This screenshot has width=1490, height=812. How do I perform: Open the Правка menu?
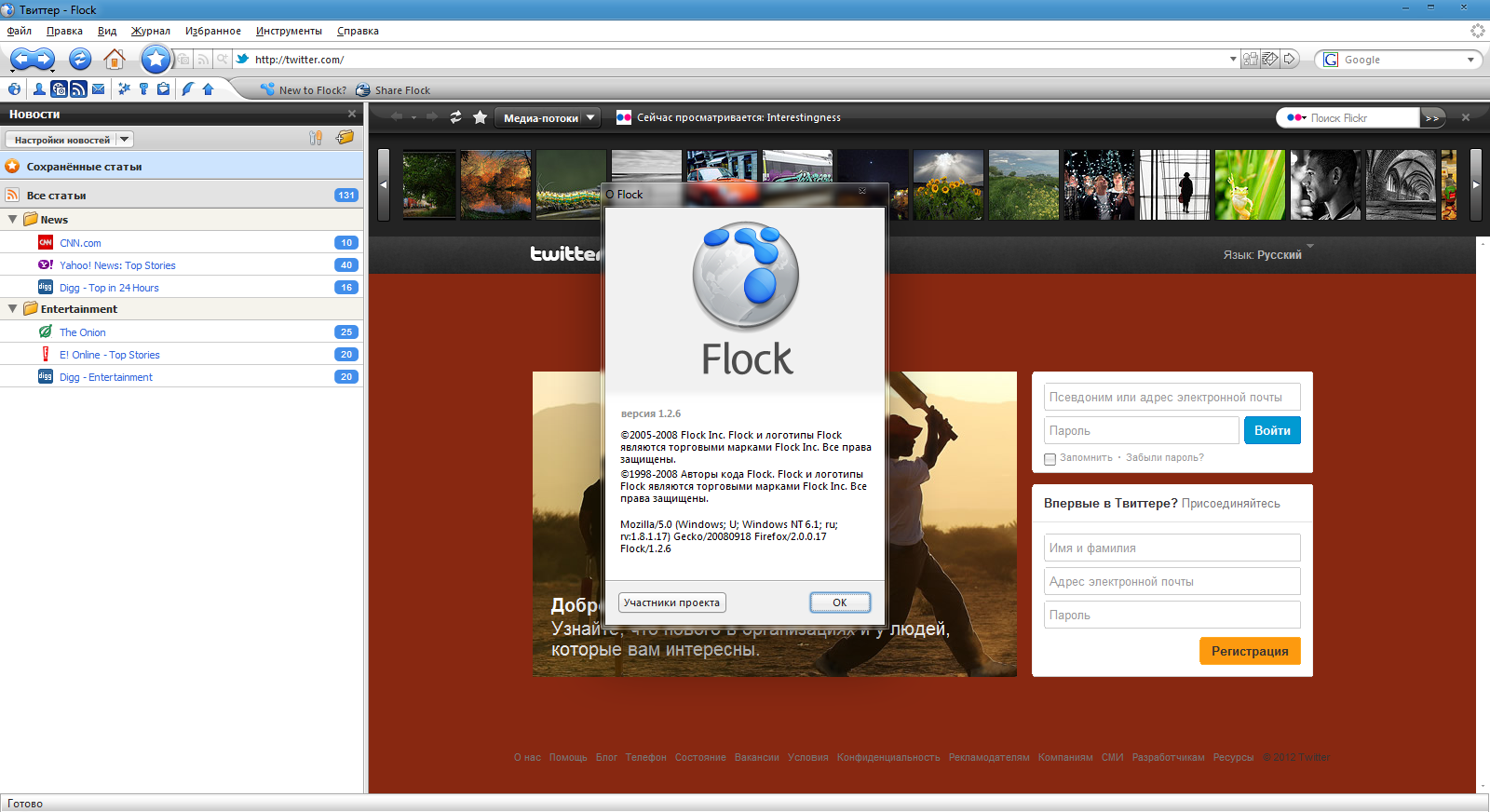[64, 31]
